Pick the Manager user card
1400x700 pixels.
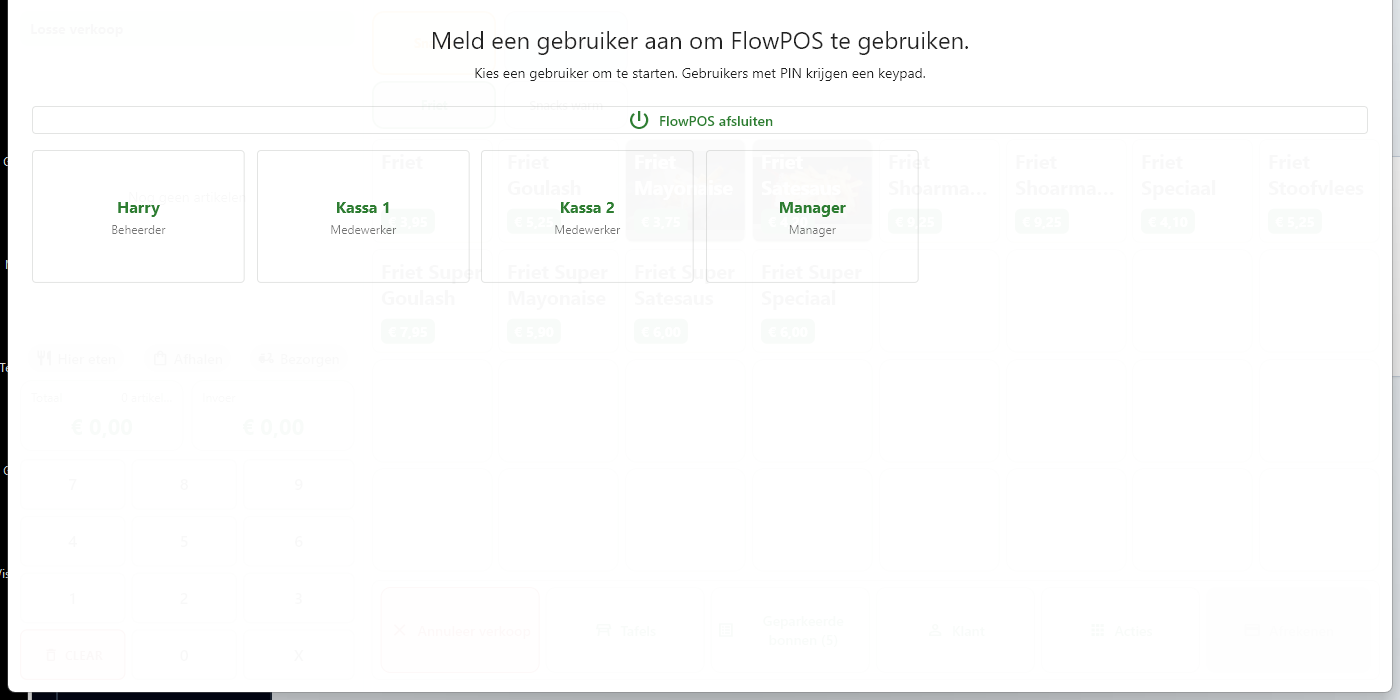812,216
